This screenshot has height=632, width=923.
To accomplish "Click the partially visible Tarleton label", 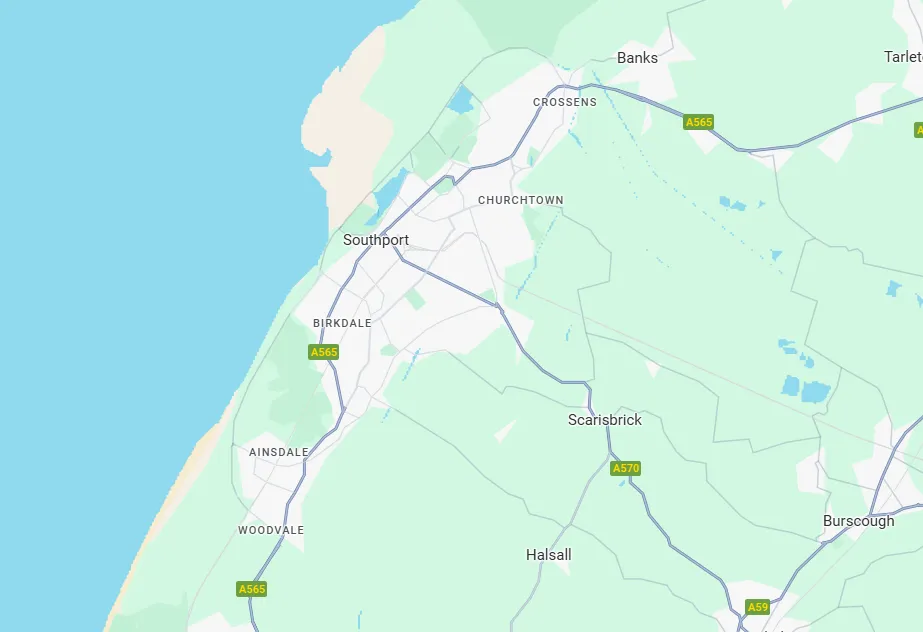I will coord(903,56).
